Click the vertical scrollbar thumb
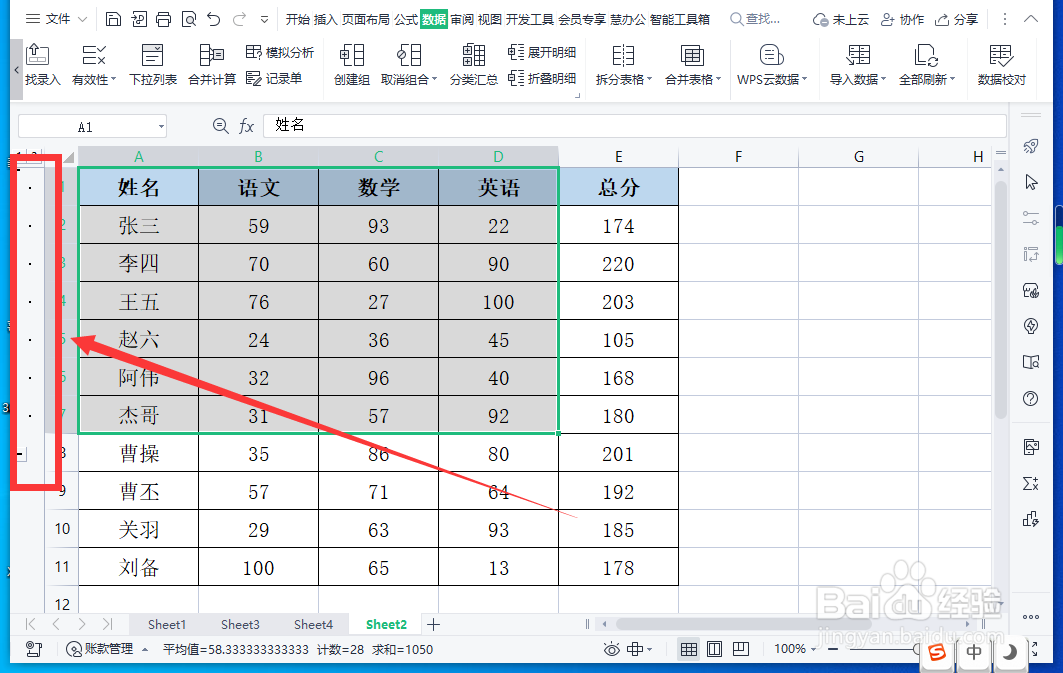Image resolution: width=1063 pixels, height=673 pixels. pos(1001,300)
